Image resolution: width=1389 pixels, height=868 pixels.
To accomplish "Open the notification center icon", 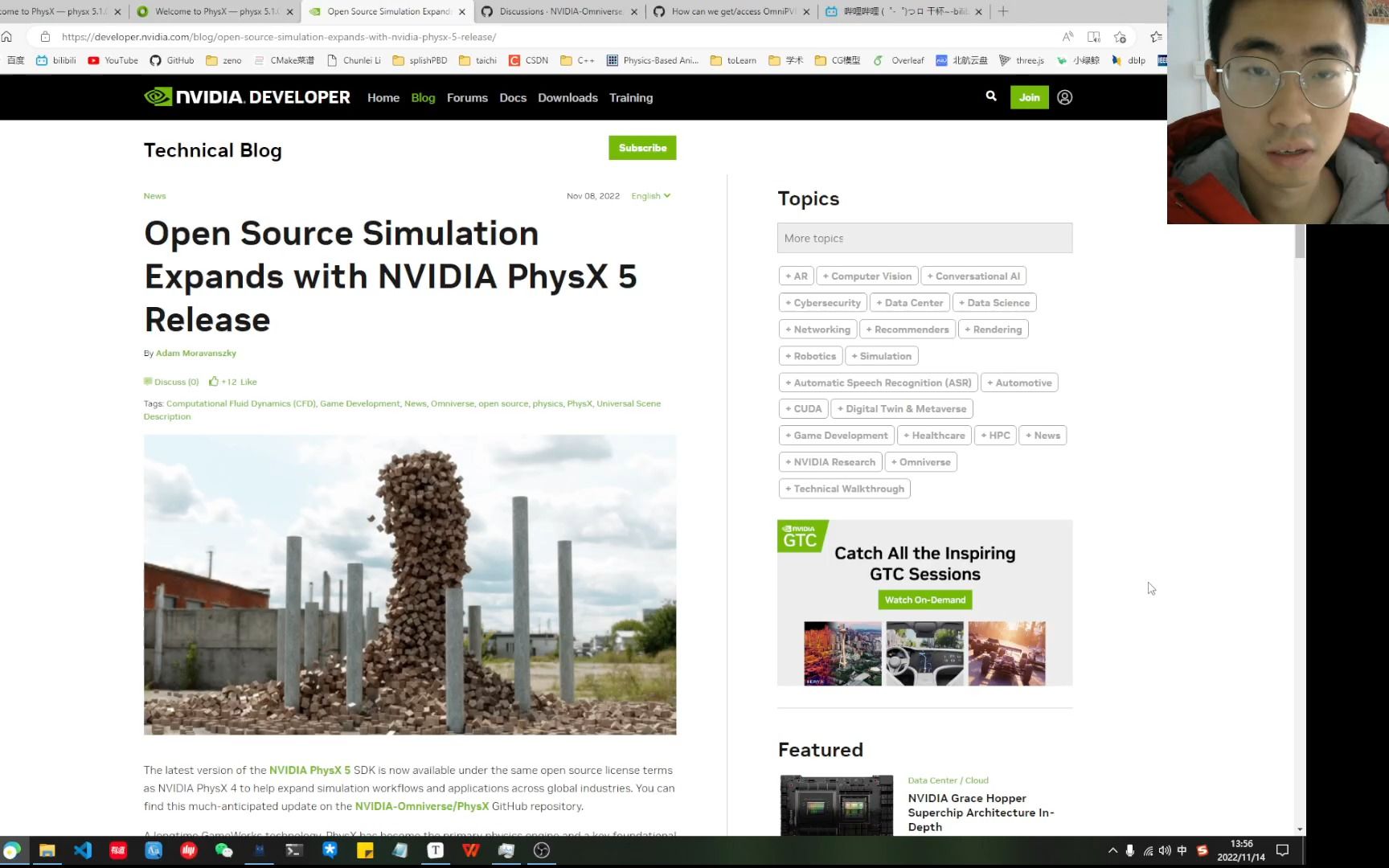I will coord(1283,850).
